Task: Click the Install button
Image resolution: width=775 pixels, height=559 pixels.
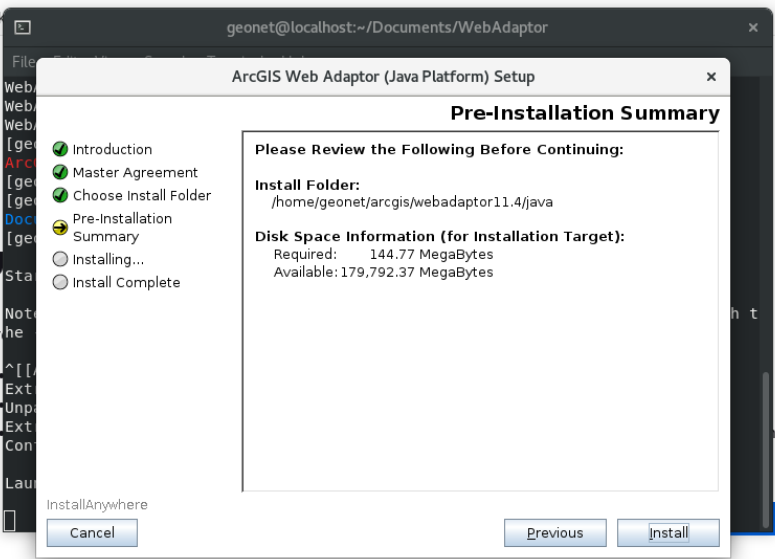Action: [668, 533]
